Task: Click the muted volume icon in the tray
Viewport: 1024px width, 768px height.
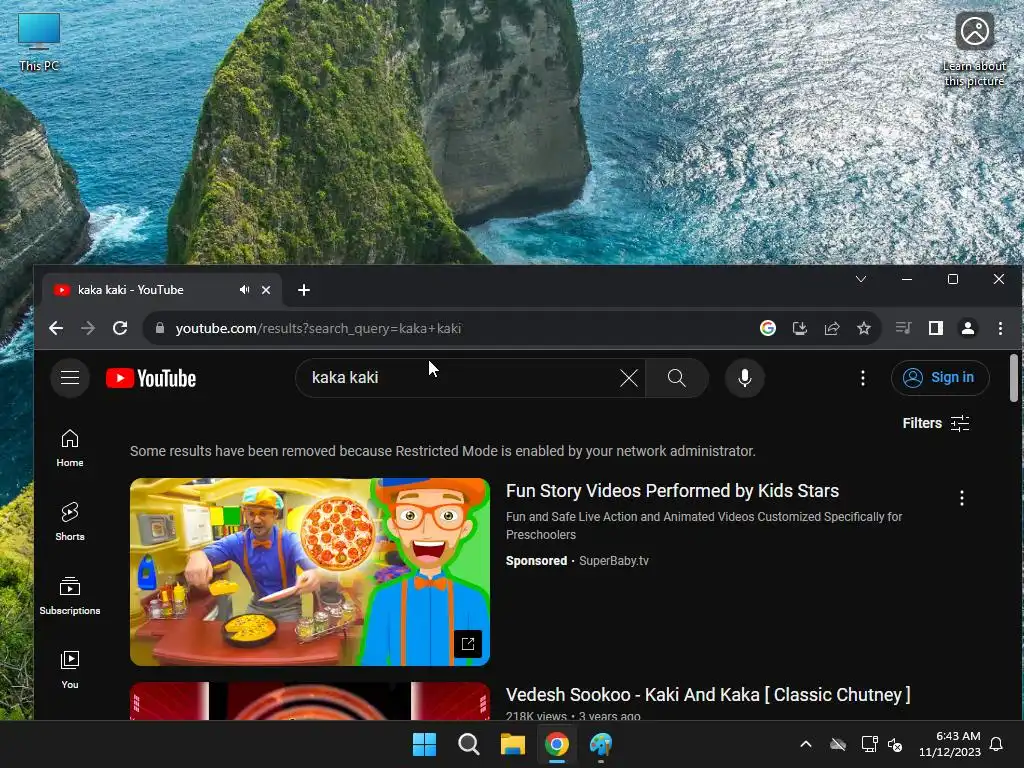Action: (895, 744)
